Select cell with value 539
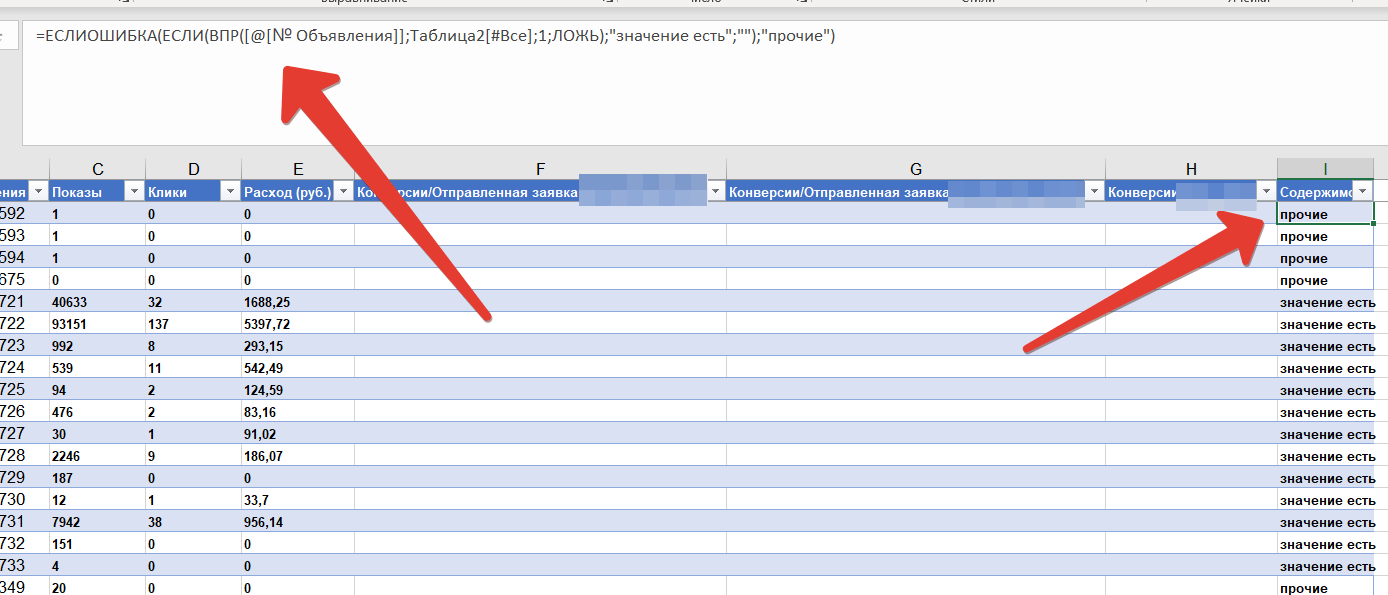Image resolution: width=1388 pixels, height=595 pixels. coord(97,368)
